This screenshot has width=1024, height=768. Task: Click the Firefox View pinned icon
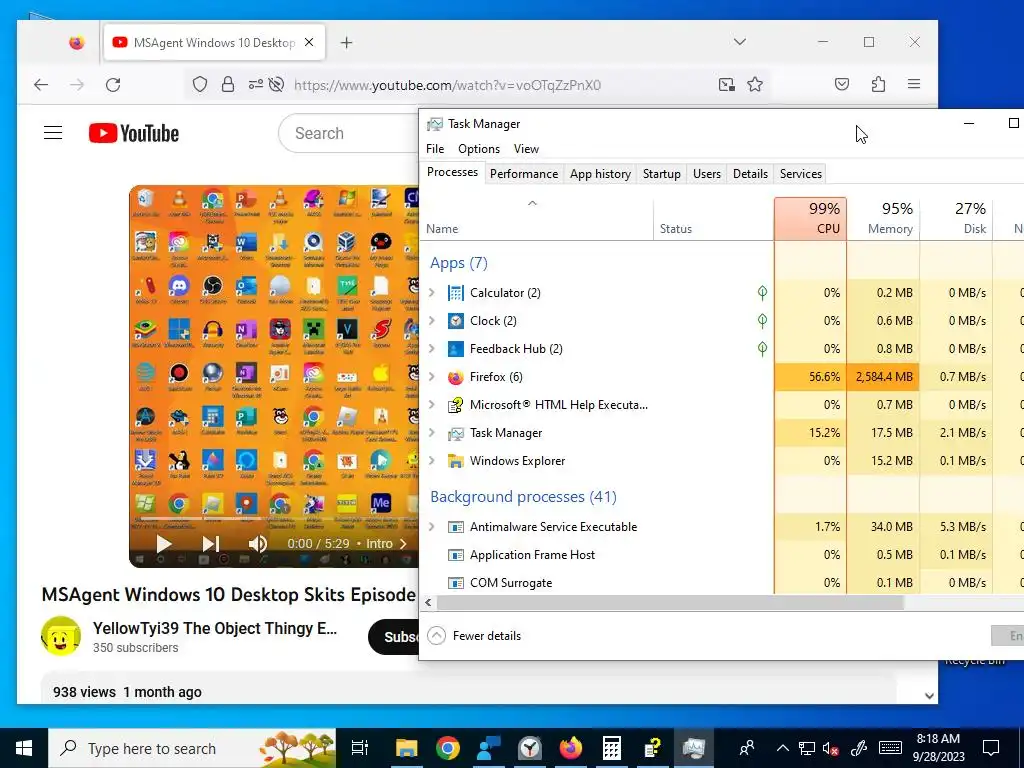76,42
